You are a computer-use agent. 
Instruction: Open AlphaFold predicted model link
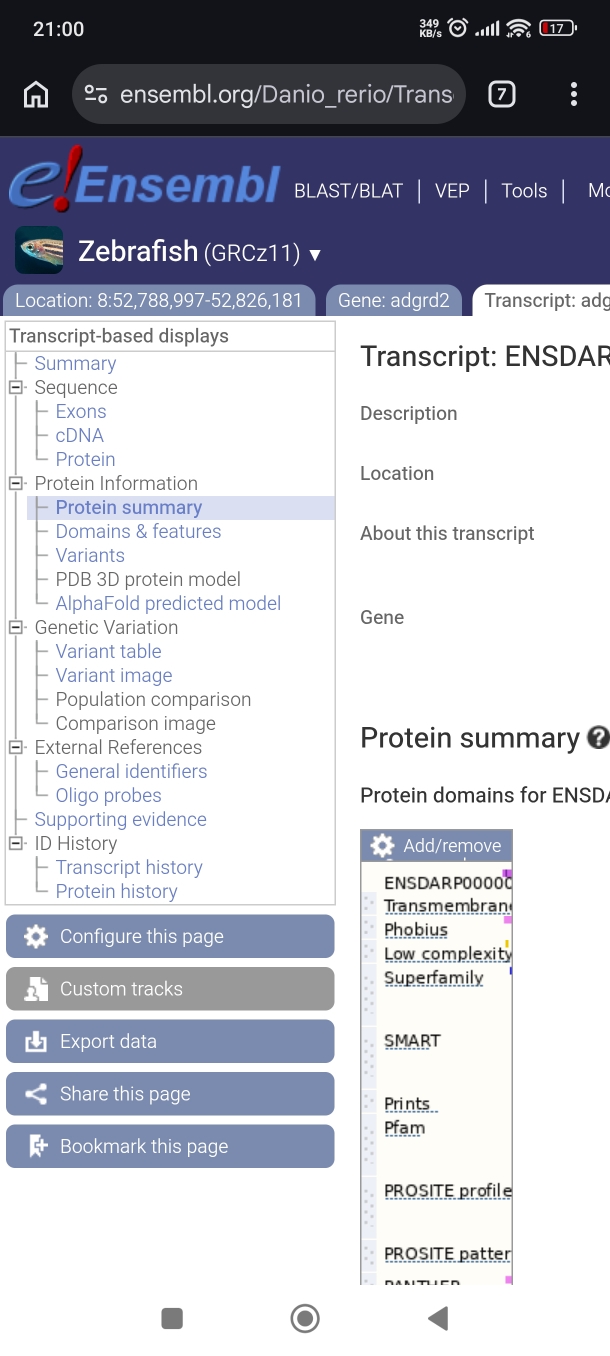pyautogui.click(x=168, y=603)
